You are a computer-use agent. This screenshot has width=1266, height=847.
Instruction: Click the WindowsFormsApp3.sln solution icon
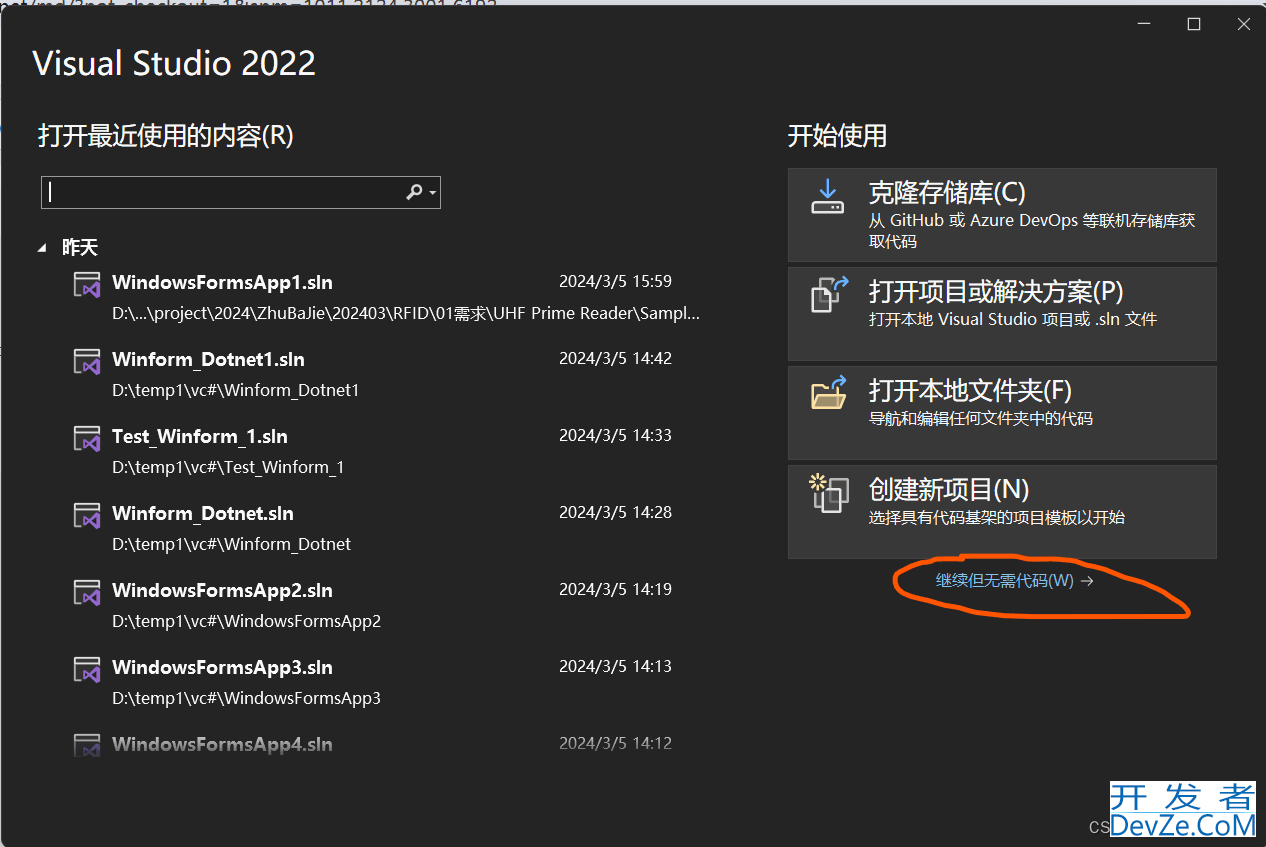click(x=88, y=669)
